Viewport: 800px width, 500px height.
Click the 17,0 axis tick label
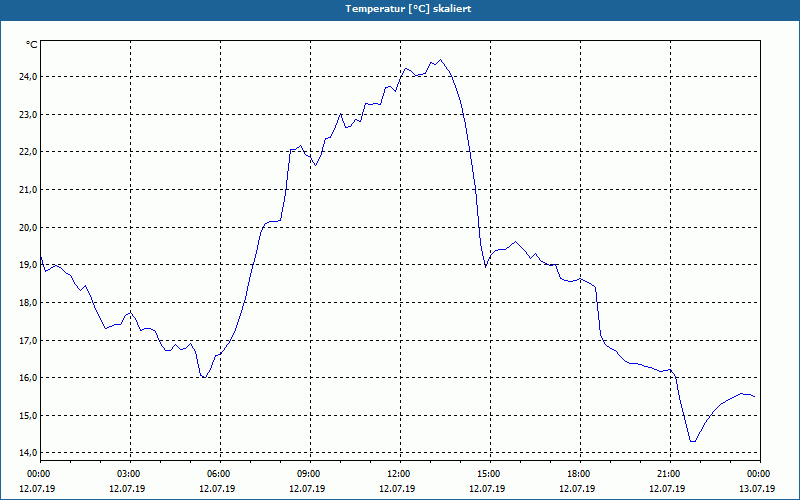point(29,340)
